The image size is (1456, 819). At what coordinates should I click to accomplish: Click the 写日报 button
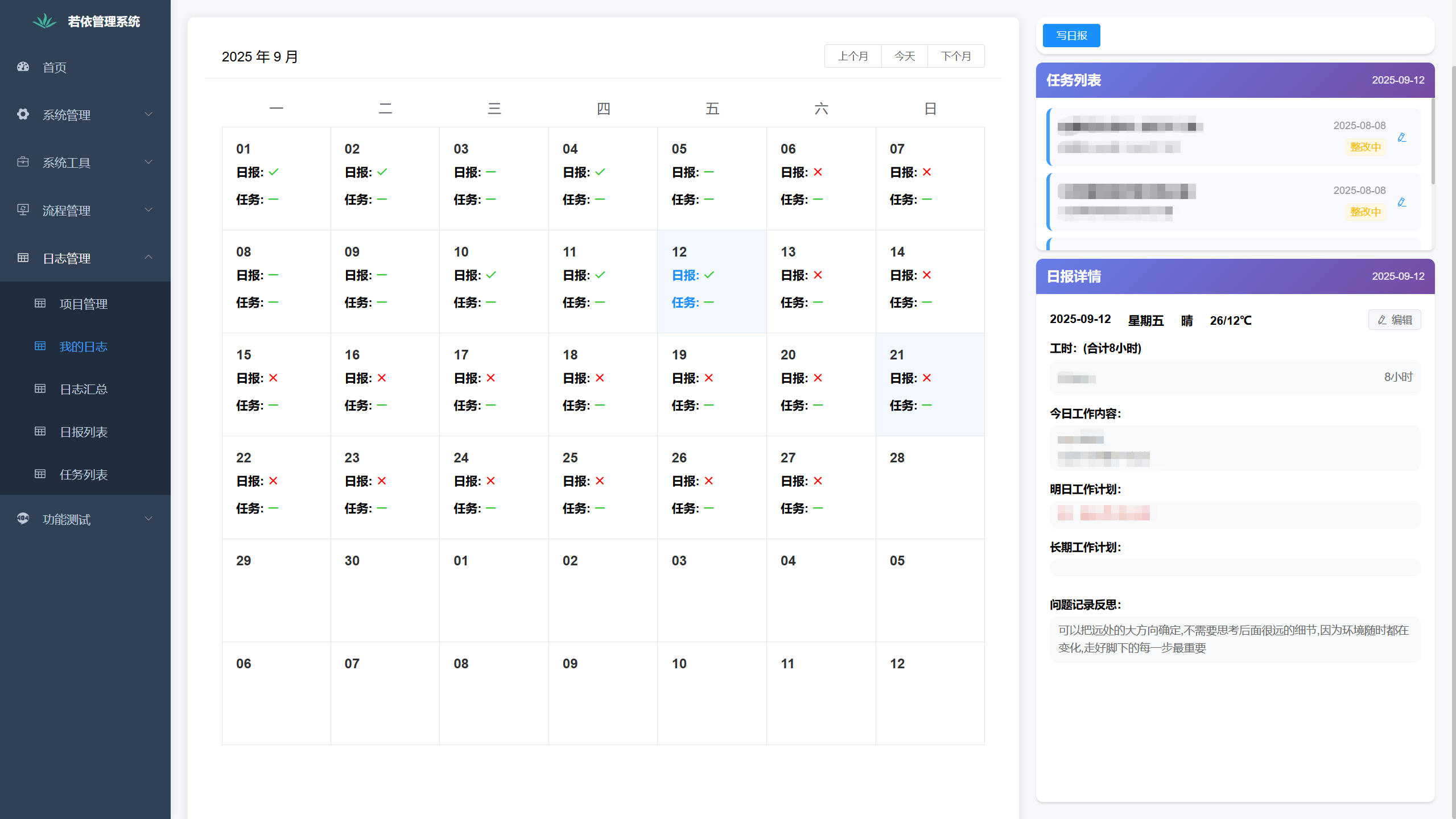[x=1071, y=36]
